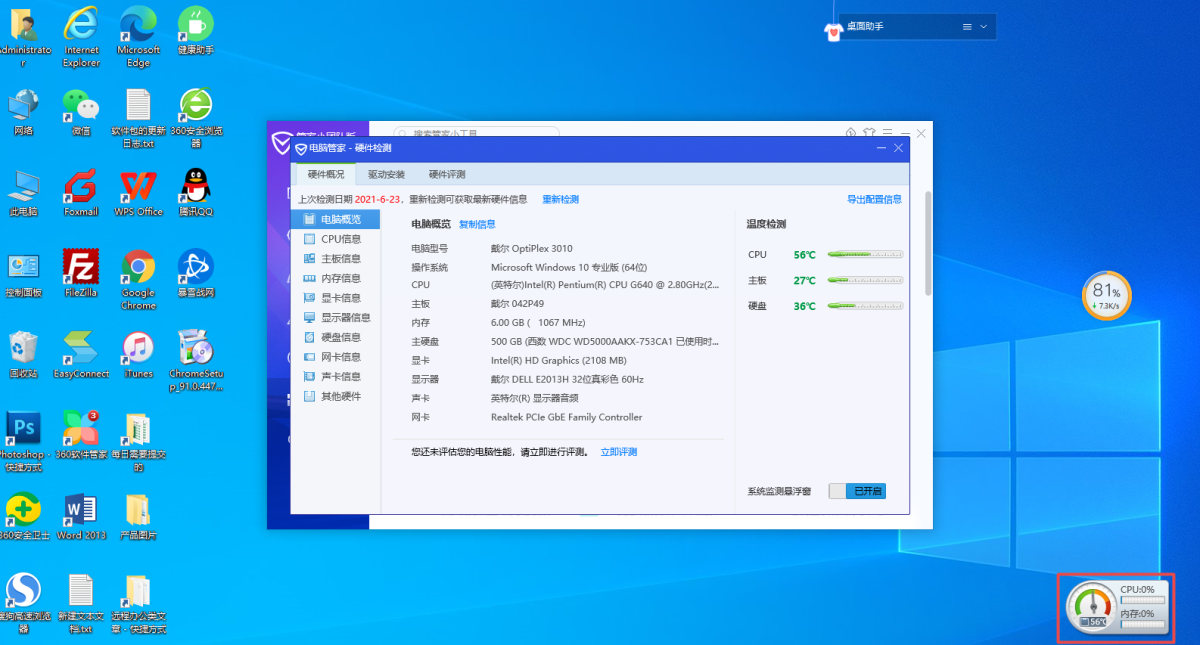
Task: Select the Photoshop shortcut desktop icon
Action: (24, 441)
